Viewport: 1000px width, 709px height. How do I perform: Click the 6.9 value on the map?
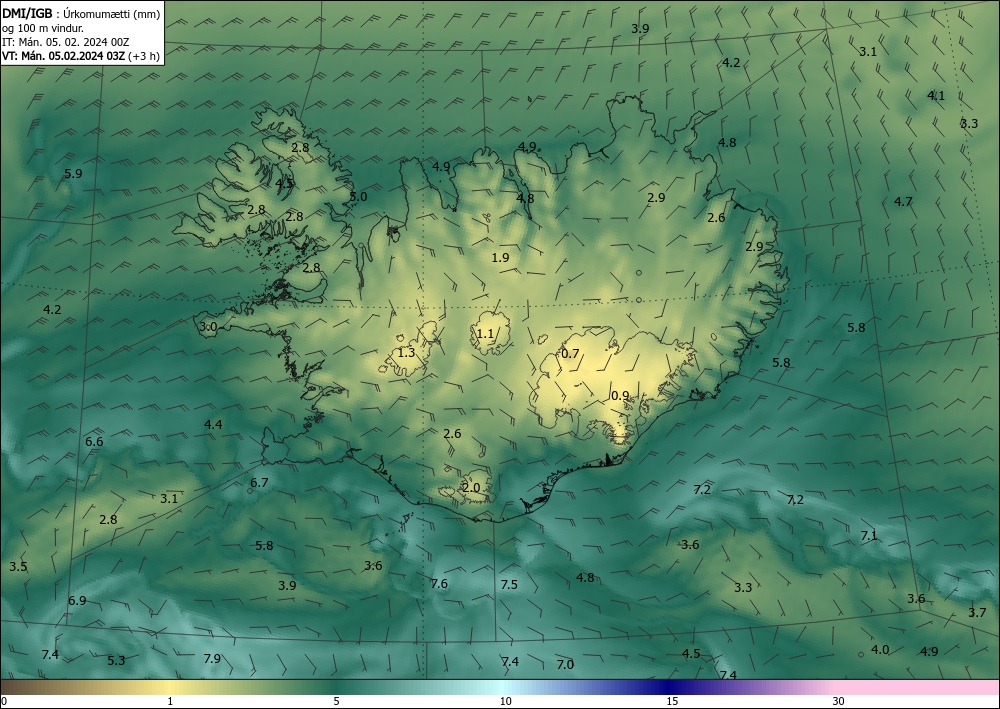77,601
